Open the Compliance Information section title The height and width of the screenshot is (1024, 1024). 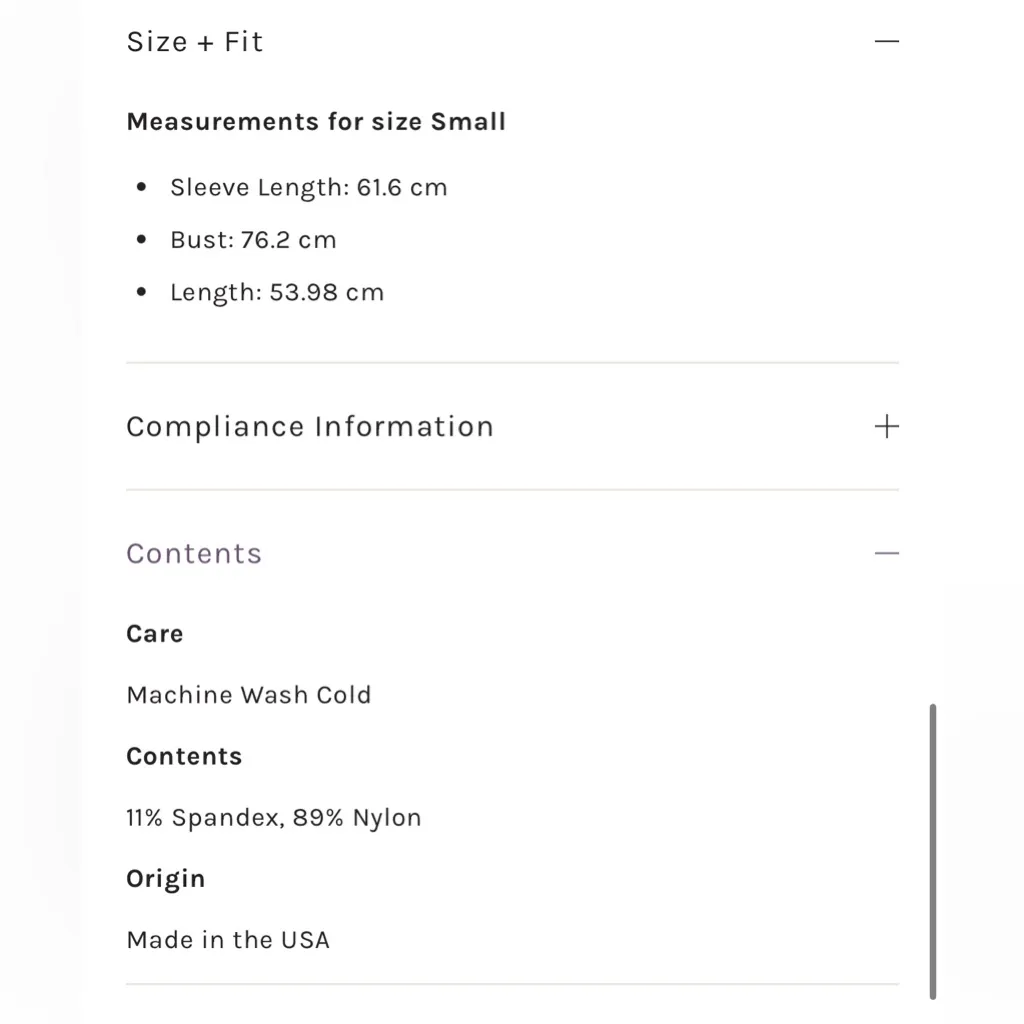point(310,427)
